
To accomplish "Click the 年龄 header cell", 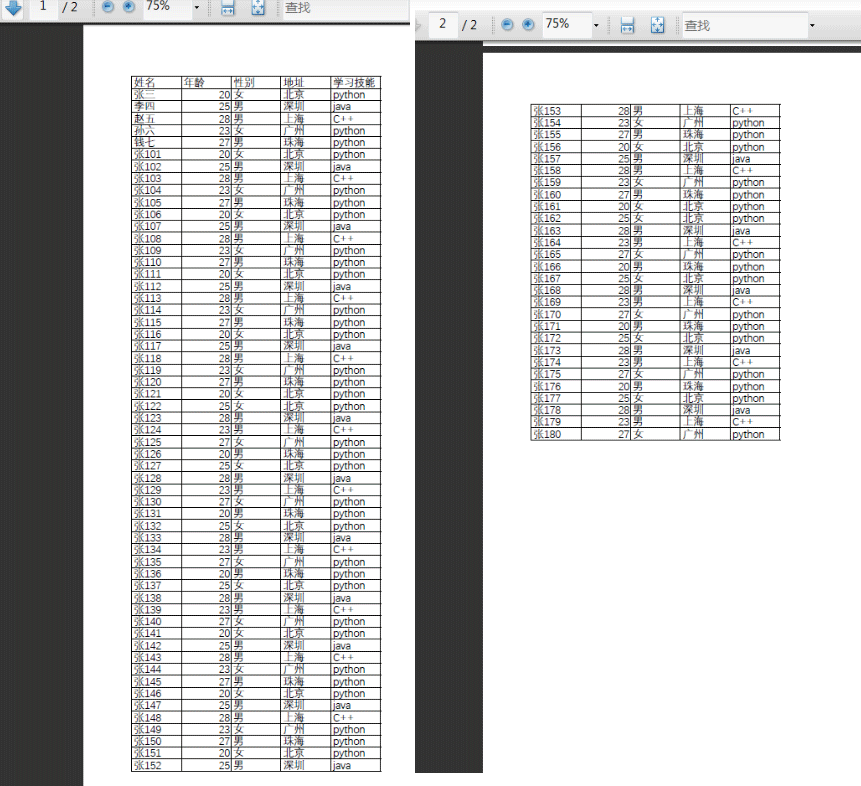I will 206,82.
